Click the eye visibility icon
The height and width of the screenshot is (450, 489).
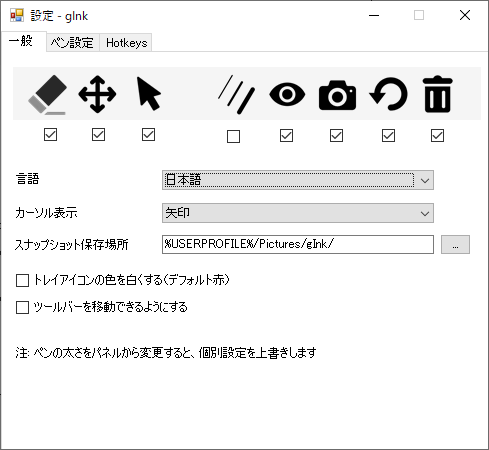[287, 95]
